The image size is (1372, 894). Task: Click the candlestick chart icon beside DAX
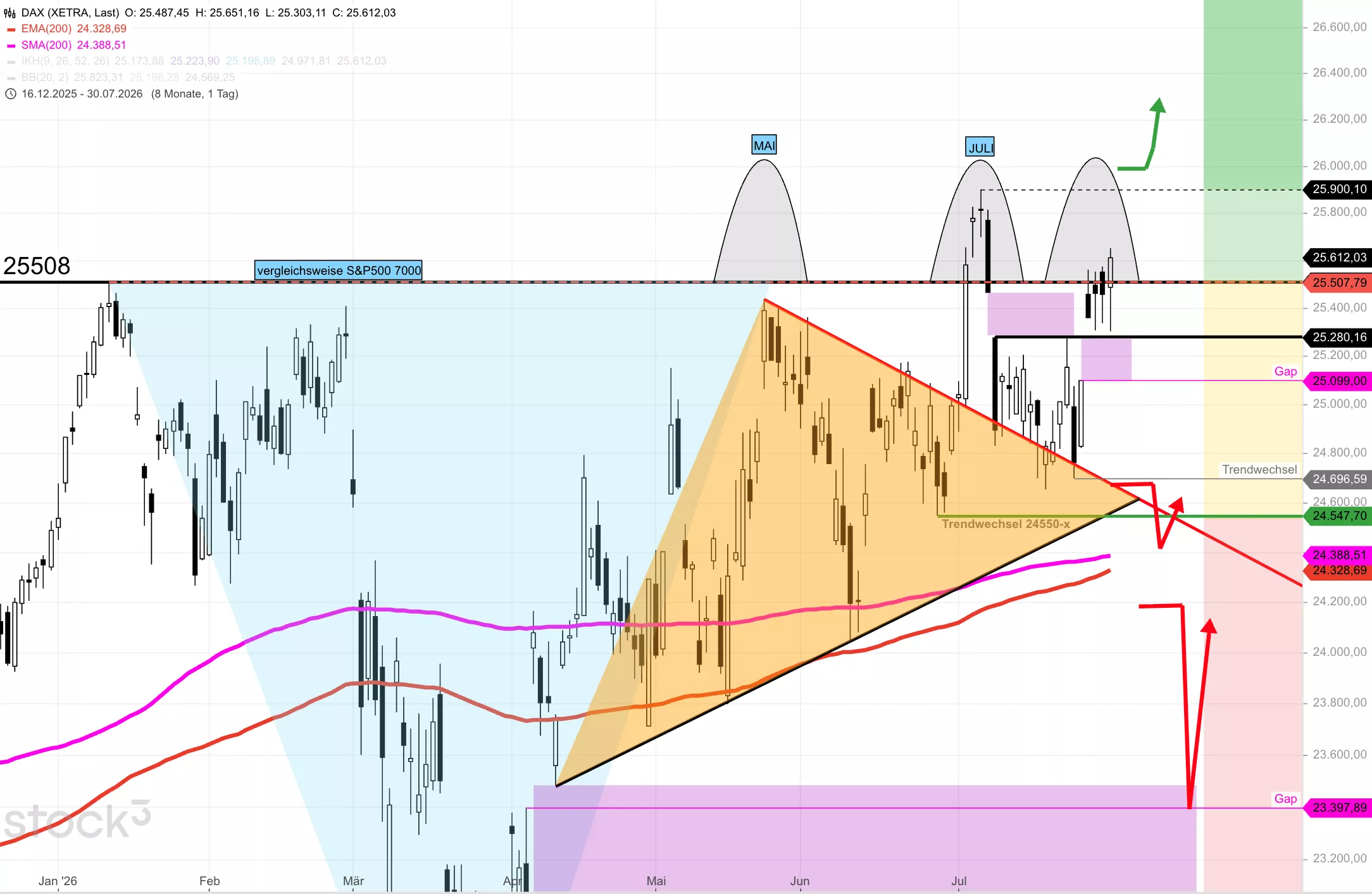[10, 13]
